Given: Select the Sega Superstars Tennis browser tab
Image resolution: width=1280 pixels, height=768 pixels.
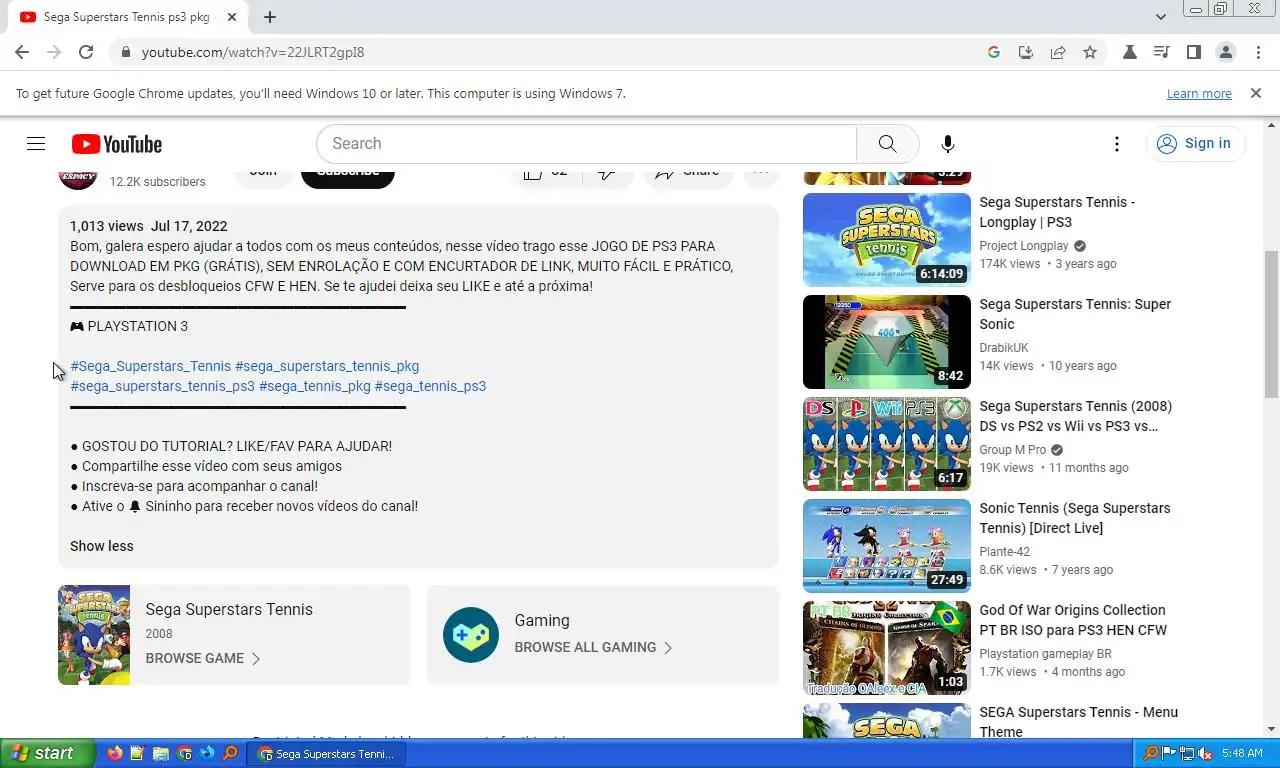Looking at the screenshot, I should (128, 17).
